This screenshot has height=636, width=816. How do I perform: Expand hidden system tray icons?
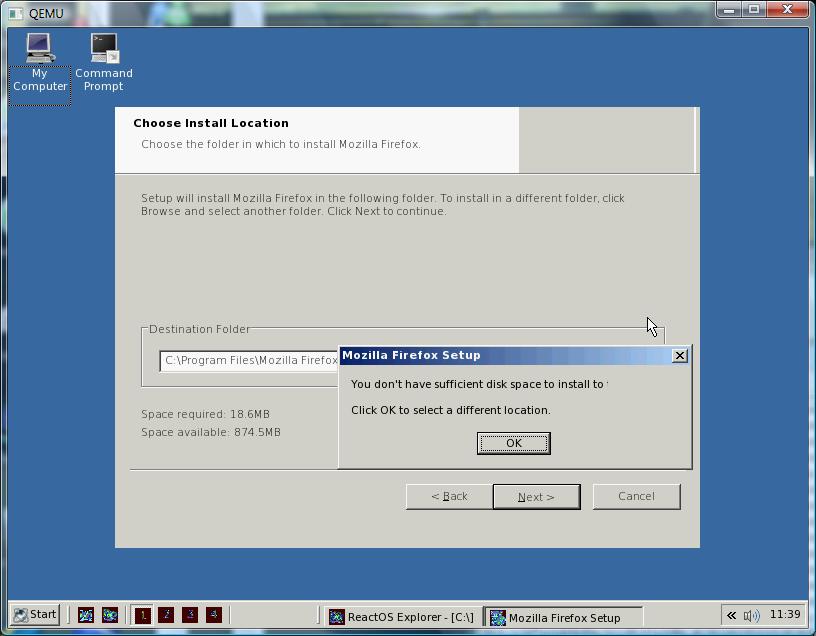point(731,616)
